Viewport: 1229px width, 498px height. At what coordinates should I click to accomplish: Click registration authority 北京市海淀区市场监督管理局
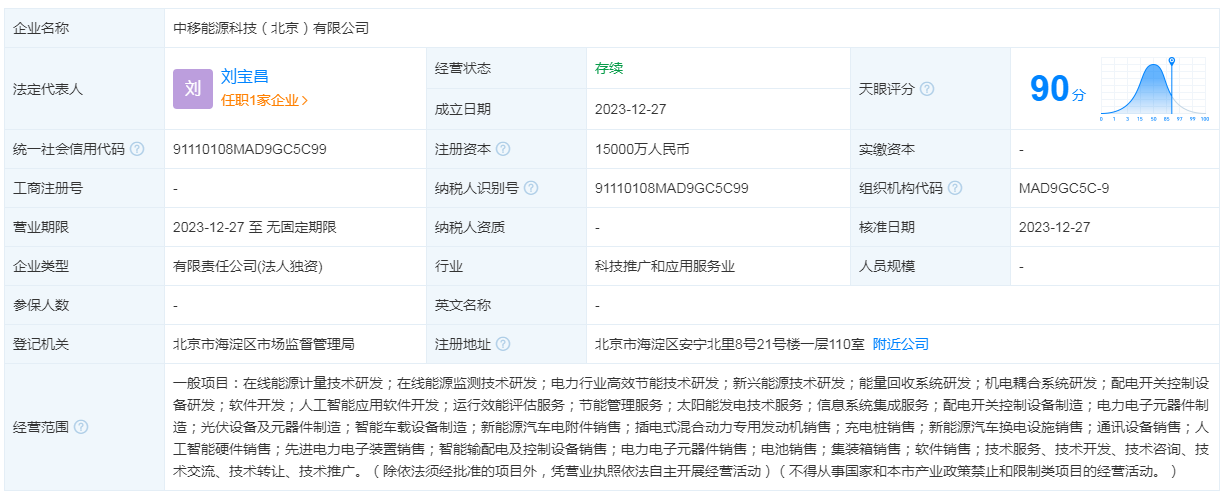click(x=264, y=344)
